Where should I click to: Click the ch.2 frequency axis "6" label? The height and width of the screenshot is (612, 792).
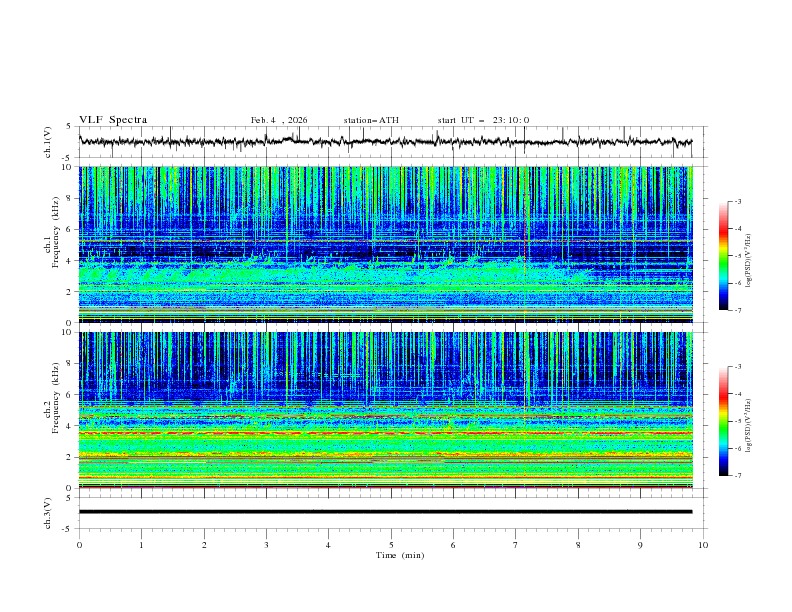70,395
